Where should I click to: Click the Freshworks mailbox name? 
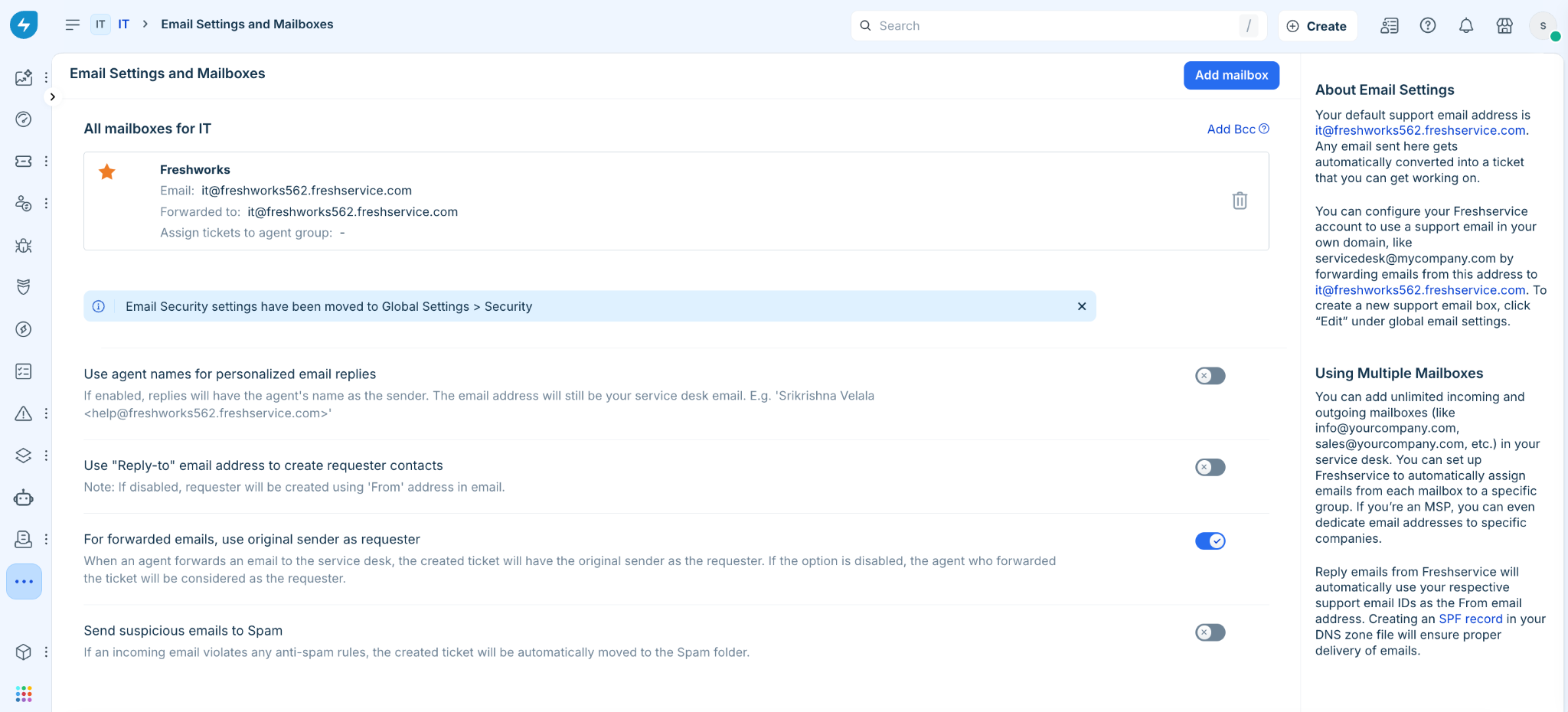pos(195,169)
